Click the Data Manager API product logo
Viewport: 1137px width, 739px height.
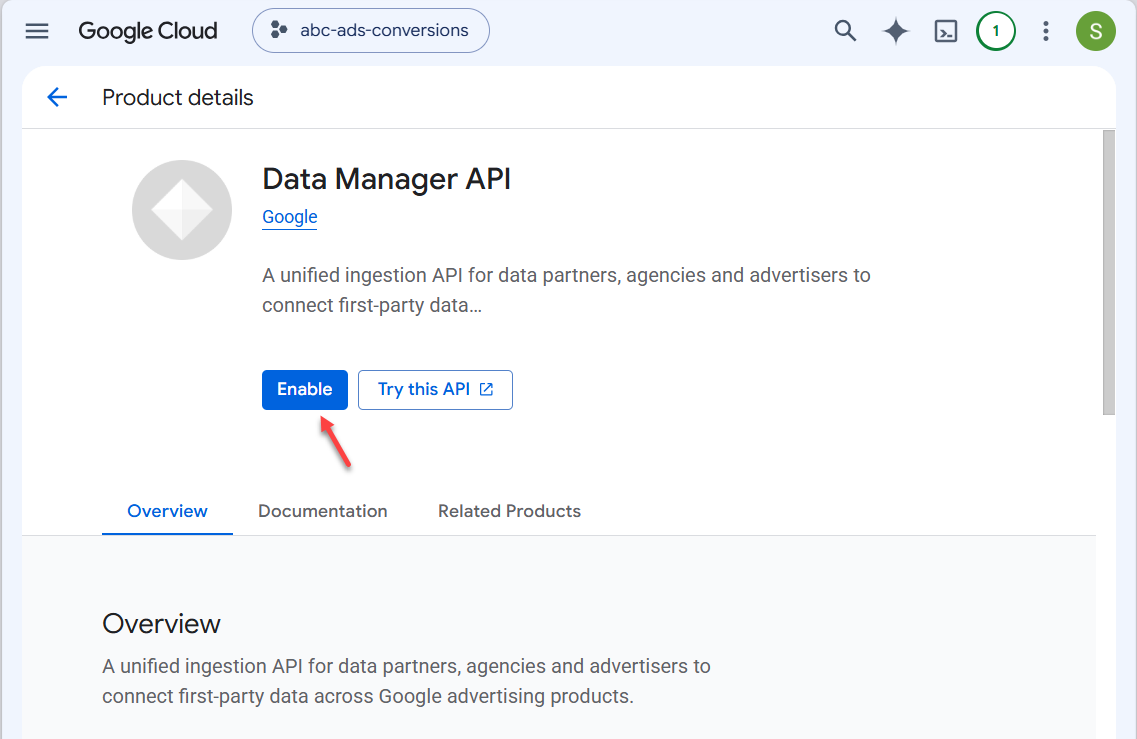[x=182, y=210]
